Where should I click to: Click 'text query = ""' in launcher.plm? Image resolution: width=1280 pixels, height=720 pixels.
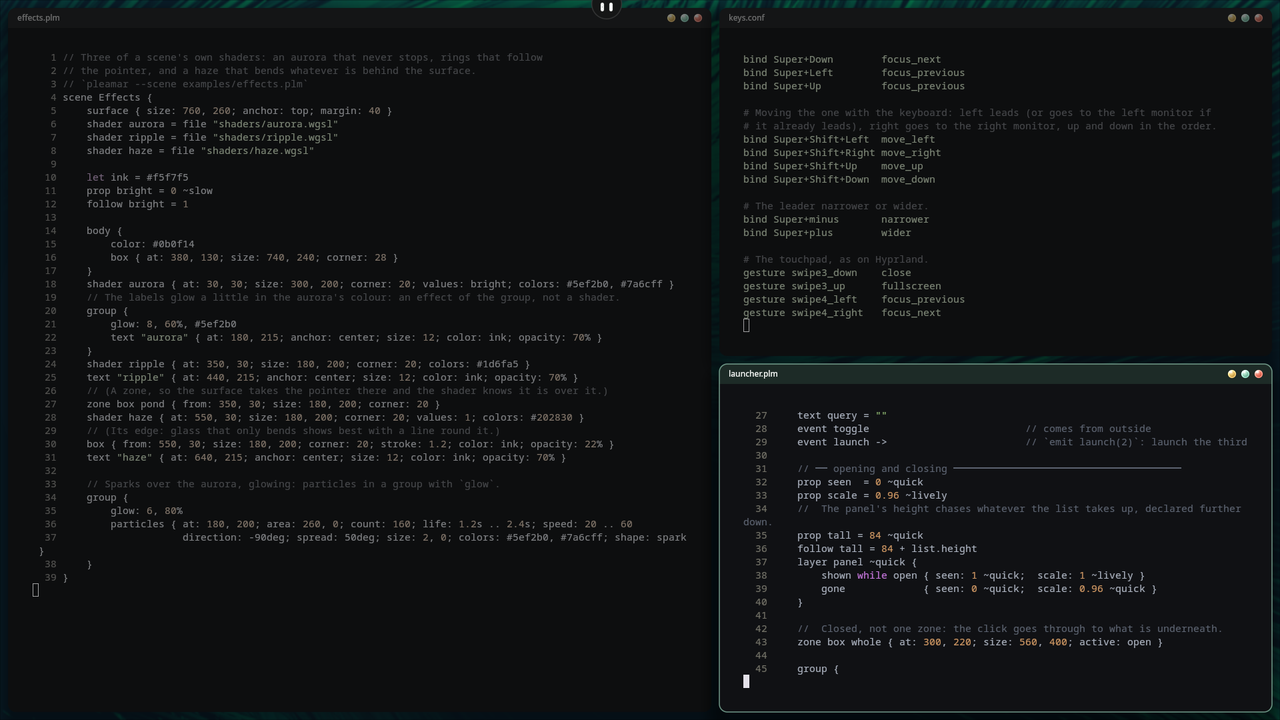pyautogui.click(x=842, y=415)
